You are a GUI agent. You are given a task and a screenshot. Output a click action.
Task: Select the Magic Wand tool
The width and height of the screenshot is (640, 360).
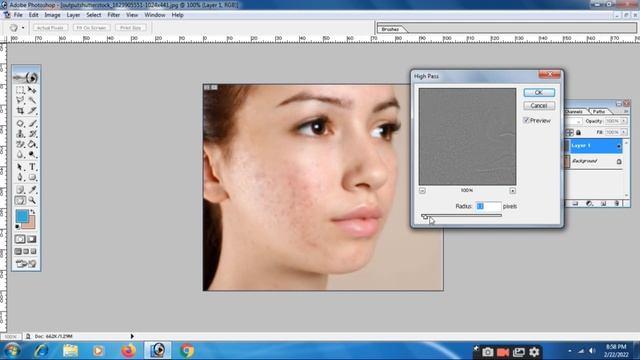point(32,100)
